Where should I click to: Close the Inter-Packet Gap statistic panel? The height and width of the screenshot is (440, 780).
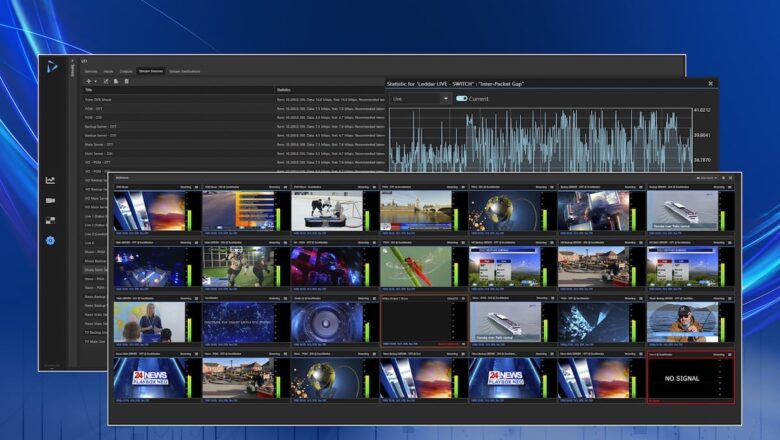click(x=710, y=84)
